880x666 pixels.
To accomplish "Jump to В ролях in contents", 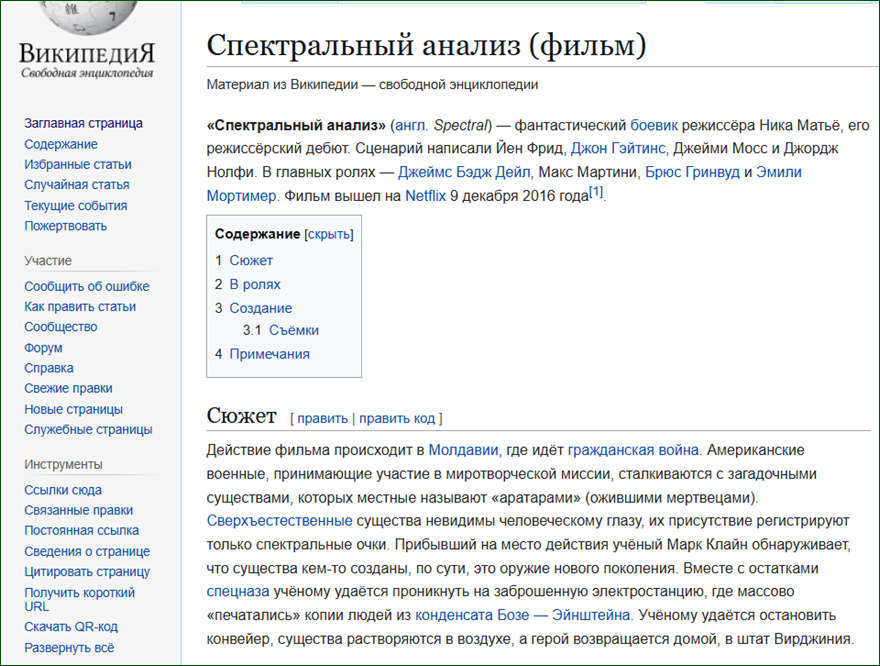I will point(255,284).
